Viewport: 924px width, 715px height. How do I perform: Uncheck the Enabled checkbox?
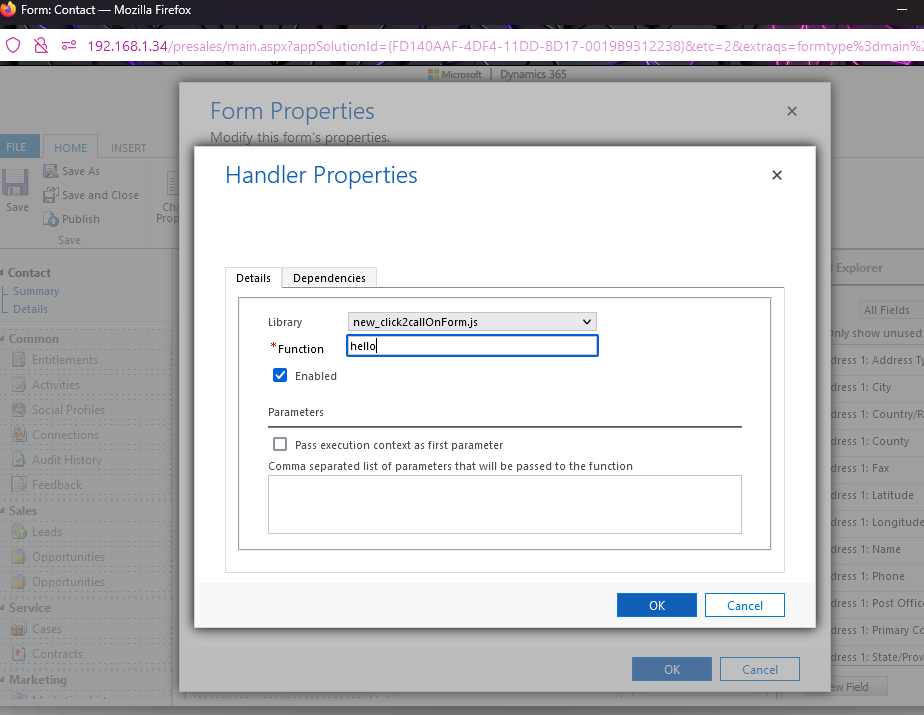click(280, 376)
